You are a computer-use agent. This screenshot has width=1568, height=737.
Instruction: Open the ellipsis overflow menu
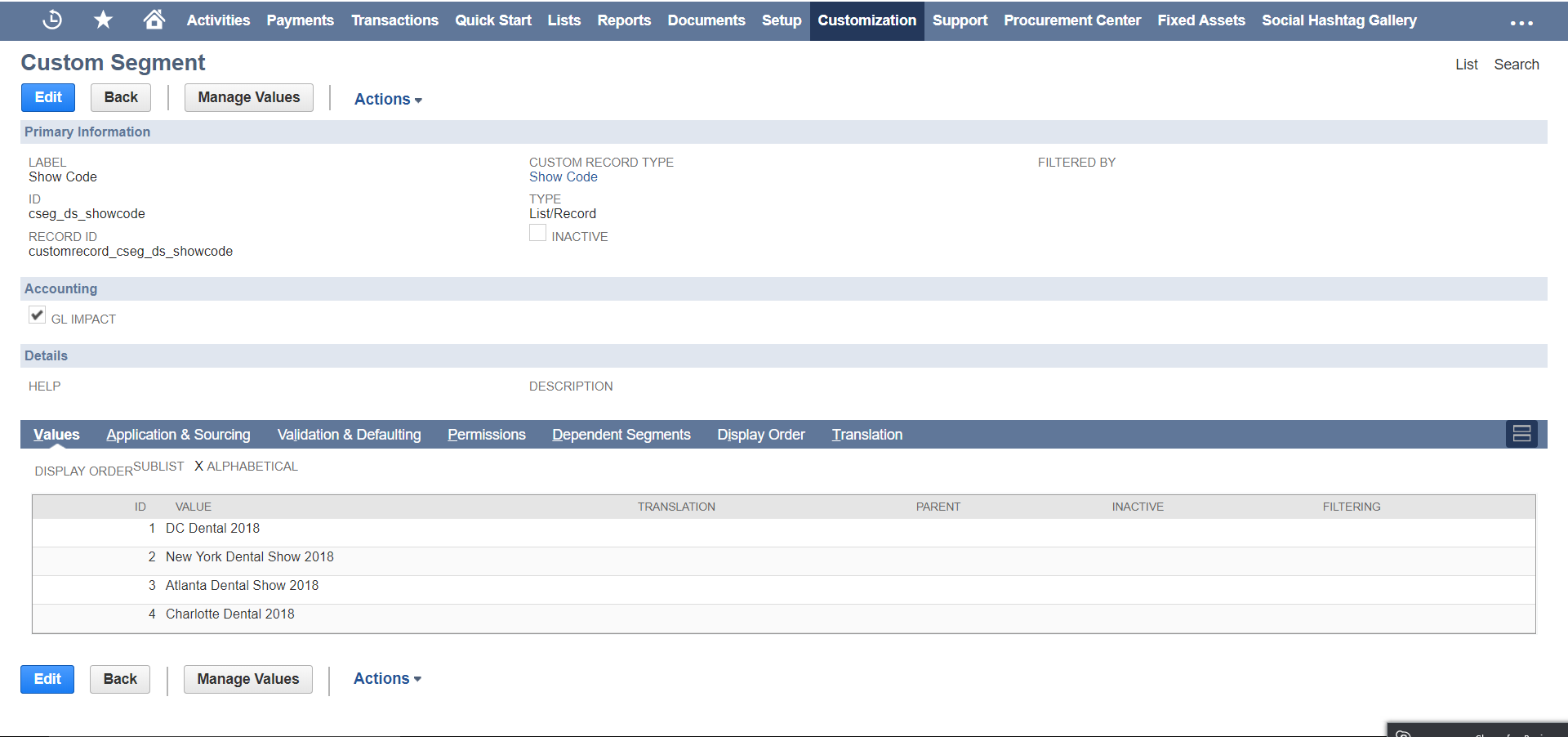coord(1520,23)
